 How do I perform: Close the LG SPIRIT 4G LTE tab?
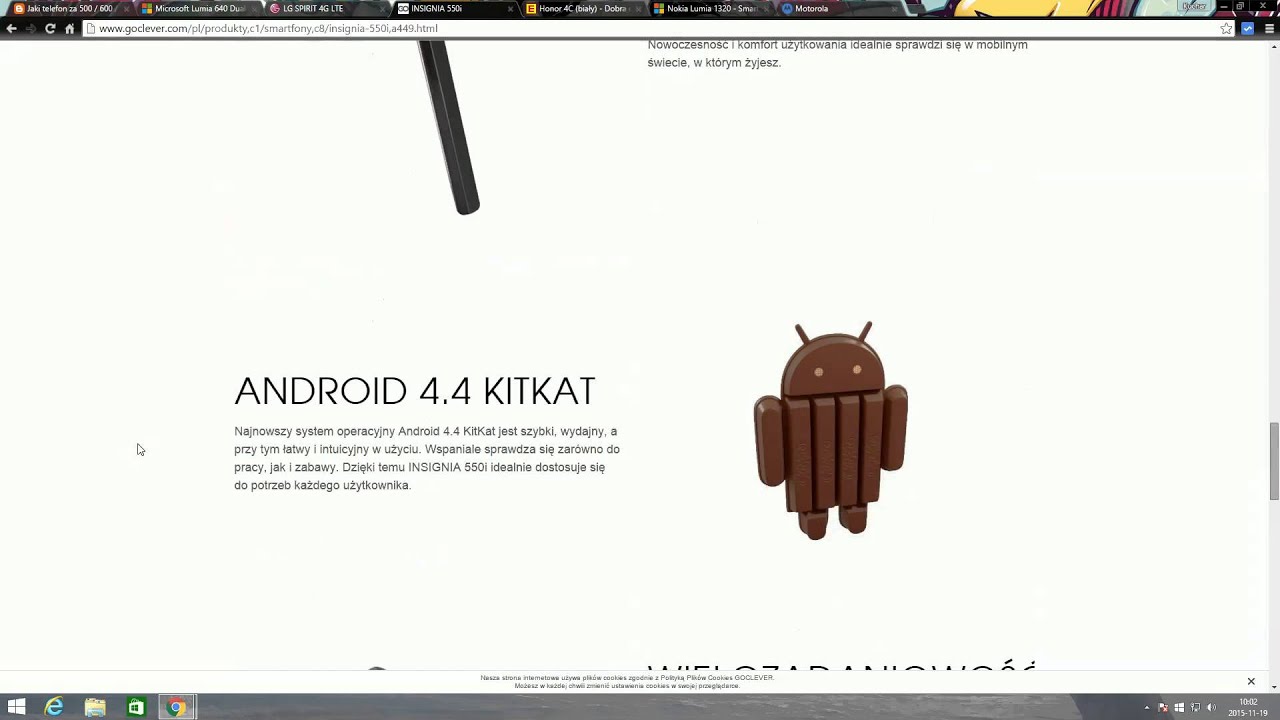382,9
